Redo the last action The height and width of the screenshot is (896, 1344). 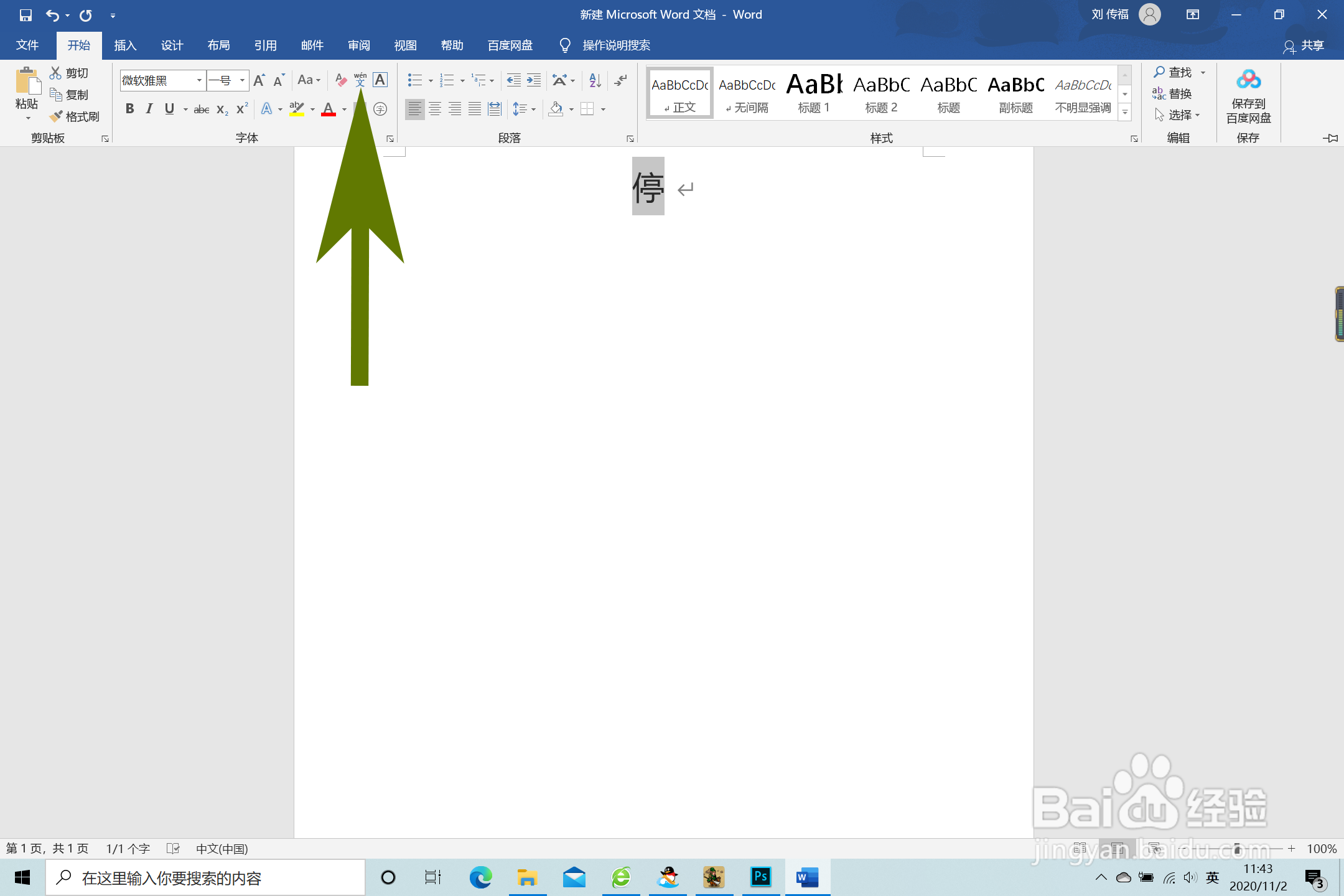(86, 15)
